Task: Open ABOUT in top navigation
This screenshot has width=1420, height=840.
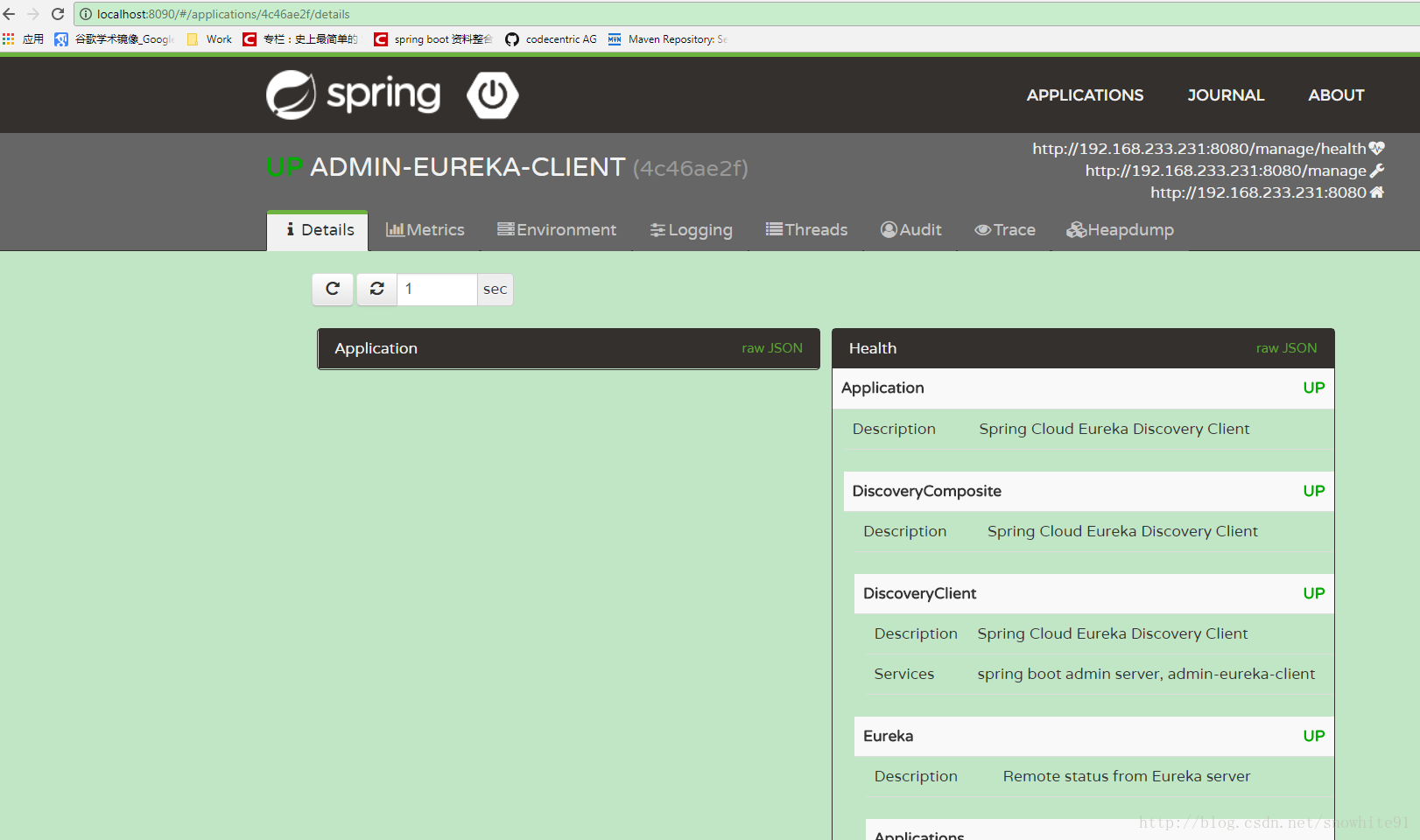Action: tap(1336, 95)
